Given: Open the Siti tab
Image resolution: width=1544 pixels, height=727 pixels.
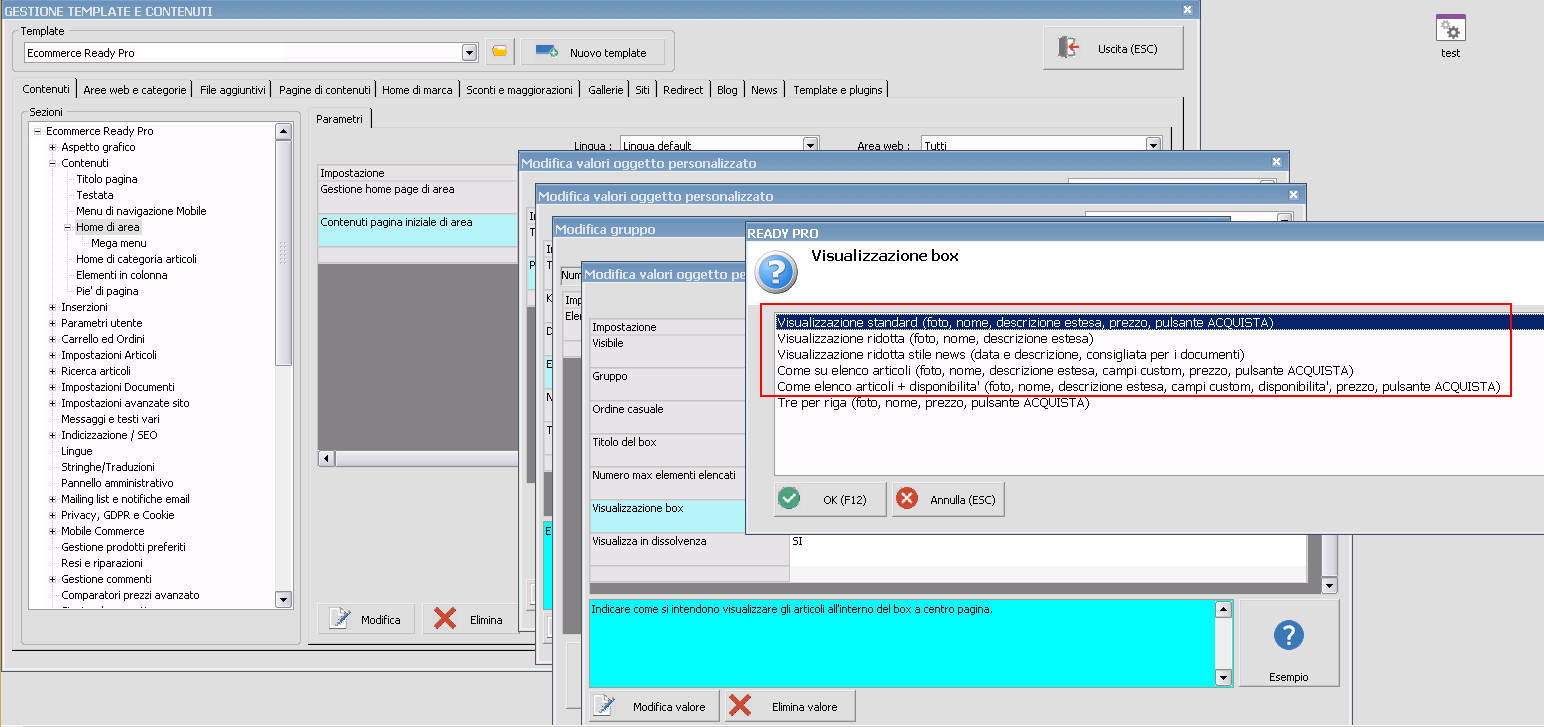Looking at the screenshot, I should pyautogui.click(x=642, y=90).
